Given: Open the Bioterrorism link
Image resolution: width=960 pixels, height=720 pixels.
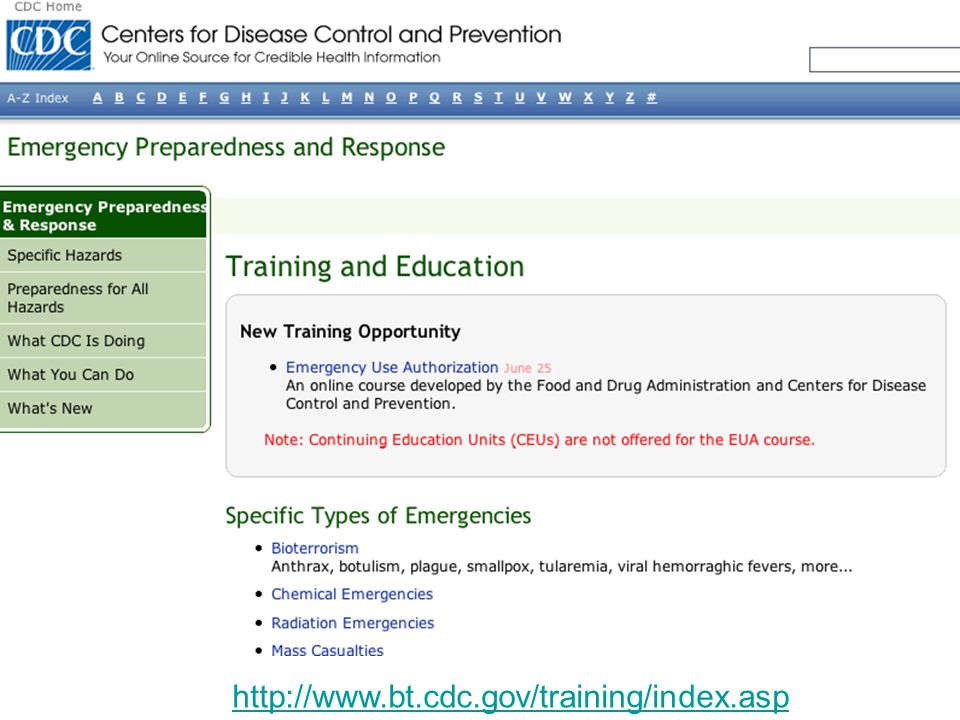Looking at the screenshot, I should 315,548.
